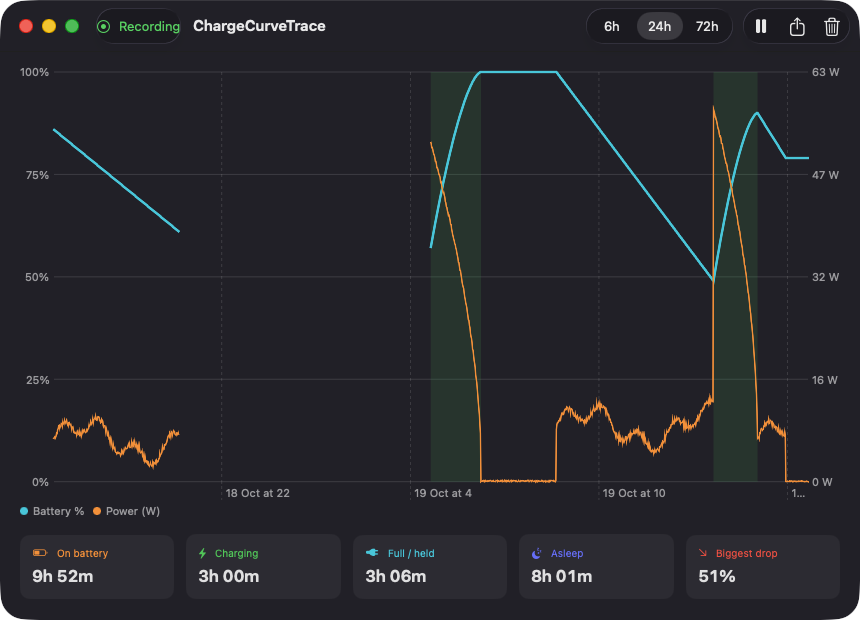
Task: Close the ChargeCurveTrace window
Action: click(26, 26)
